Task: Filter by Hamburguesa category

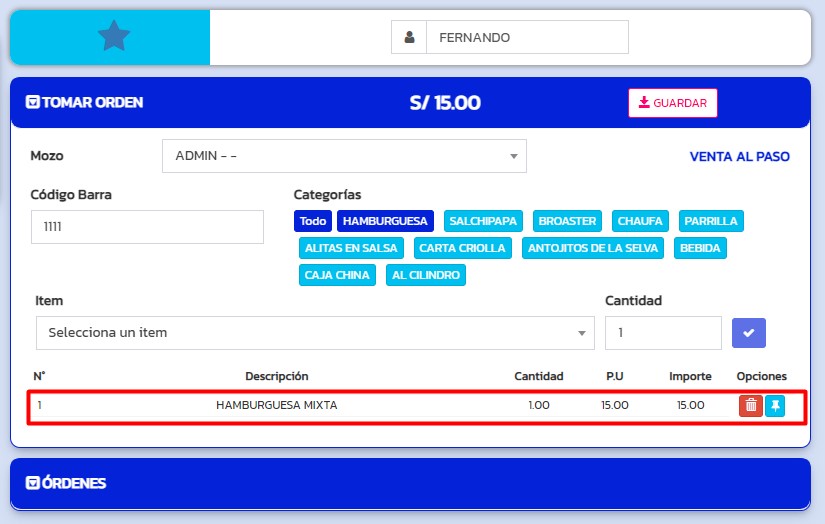Action: (x=385, y=221)
